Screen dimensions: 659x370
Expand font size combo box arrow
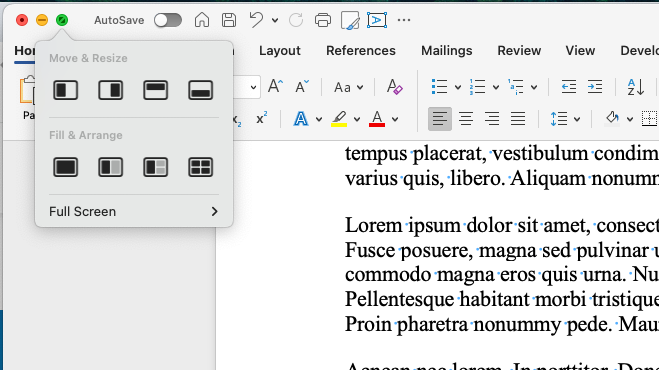[x=253, y=87]
